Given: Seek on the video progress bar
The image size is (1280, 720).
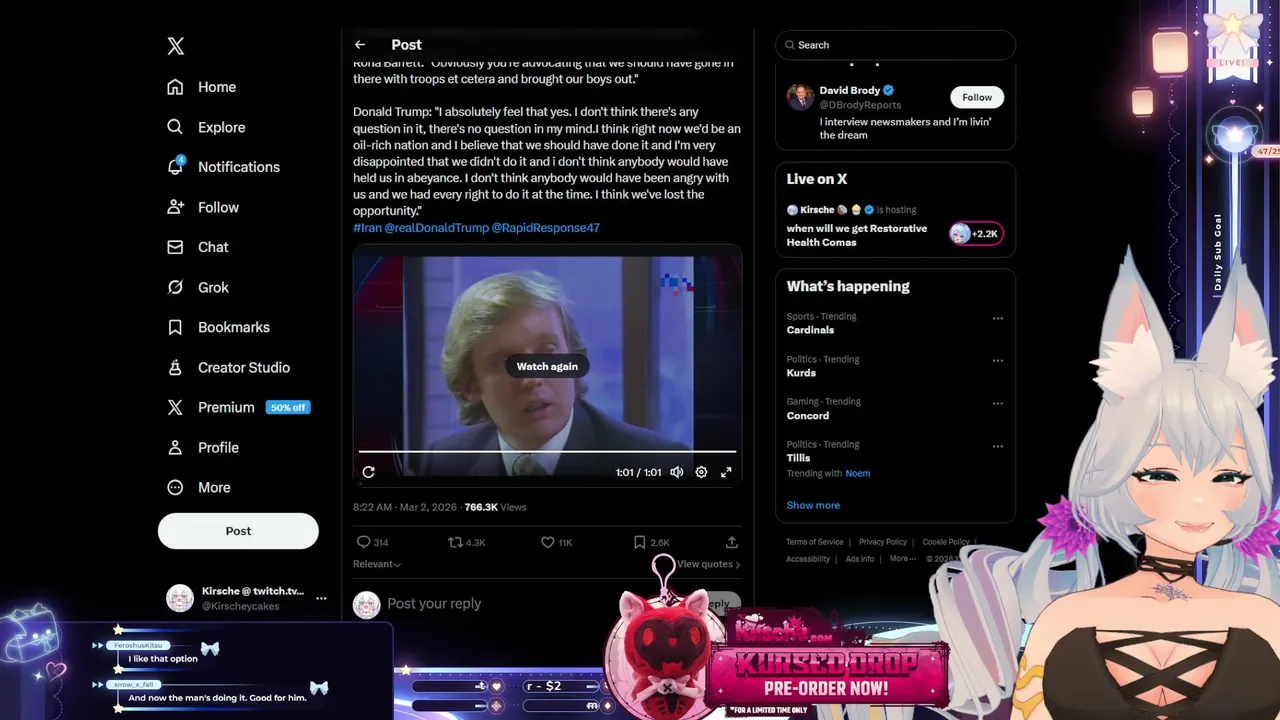Looking at the screenshot, I should [x=547, y=452].
